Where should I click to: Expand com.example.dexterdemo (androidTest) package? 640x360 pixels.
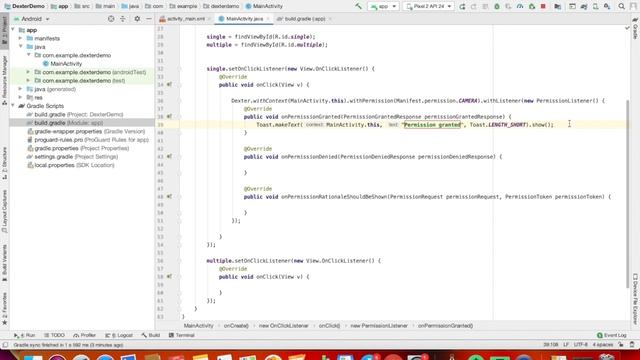(x=29, y=72)
